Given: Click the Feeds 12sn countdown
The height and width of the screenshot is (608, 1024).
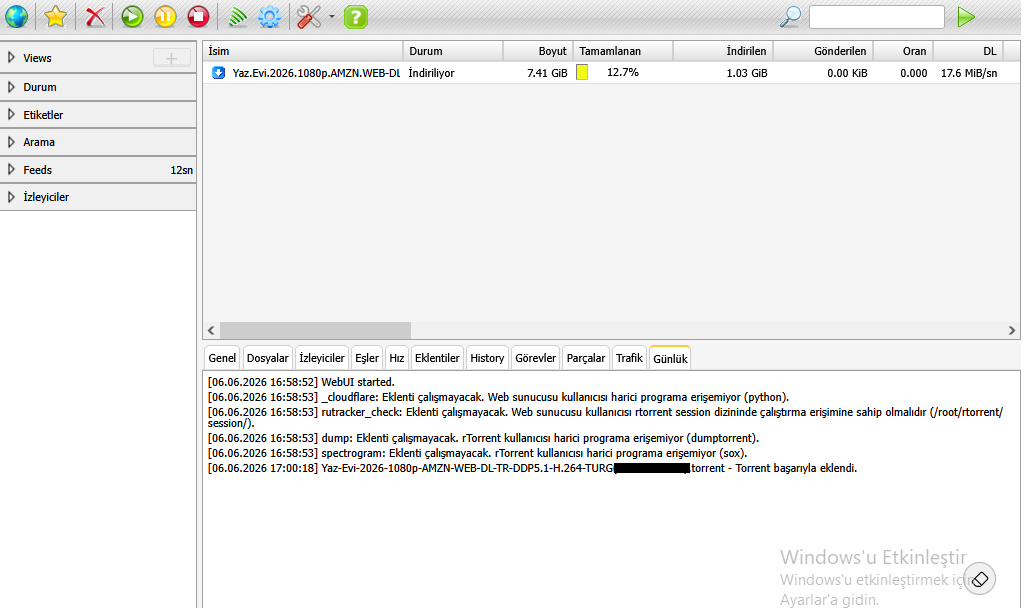Looking at the screenshot, I should point(182,170).
